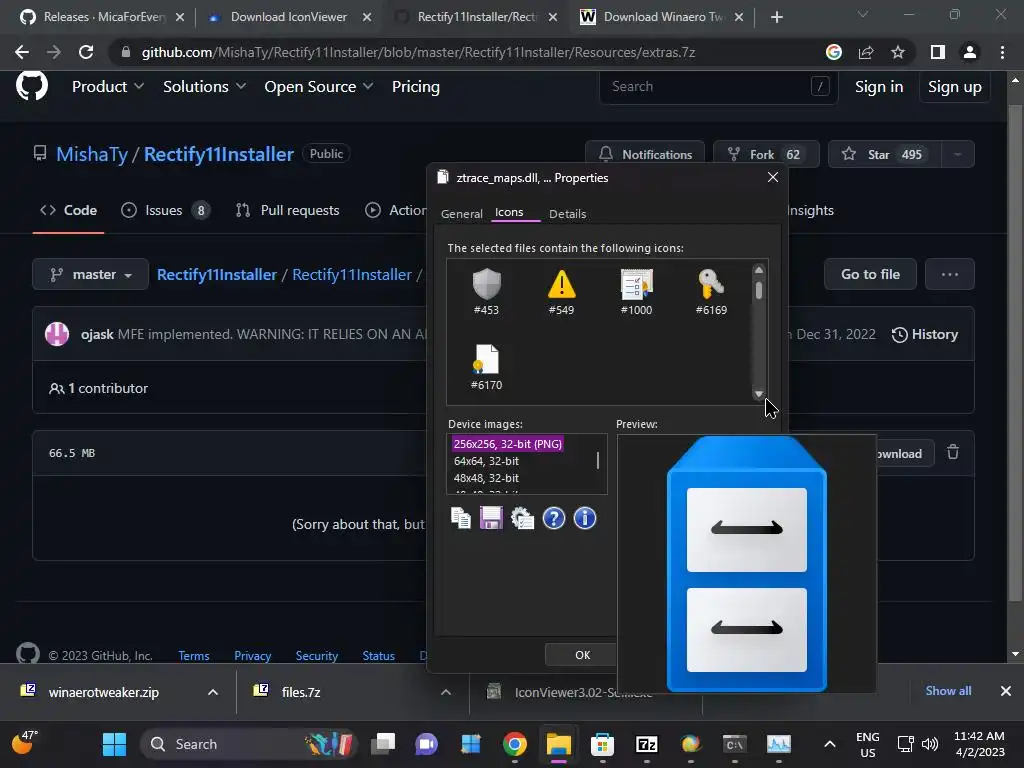Click the icon list scrollbar thumb
This screenshot has height=768, width=1024.
coord(759,290)
